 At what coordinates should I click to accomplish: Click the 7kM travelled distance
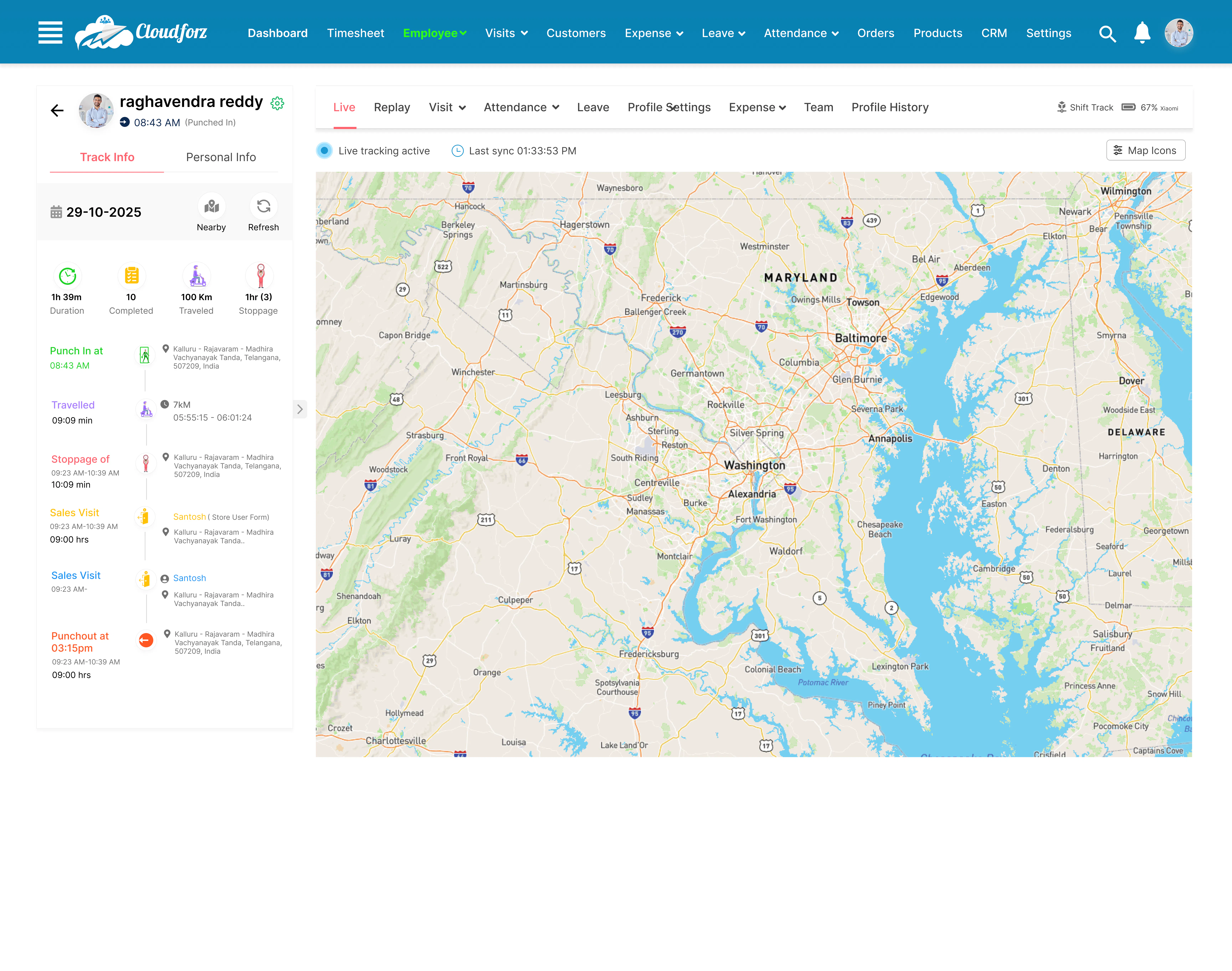pos(182,405)
